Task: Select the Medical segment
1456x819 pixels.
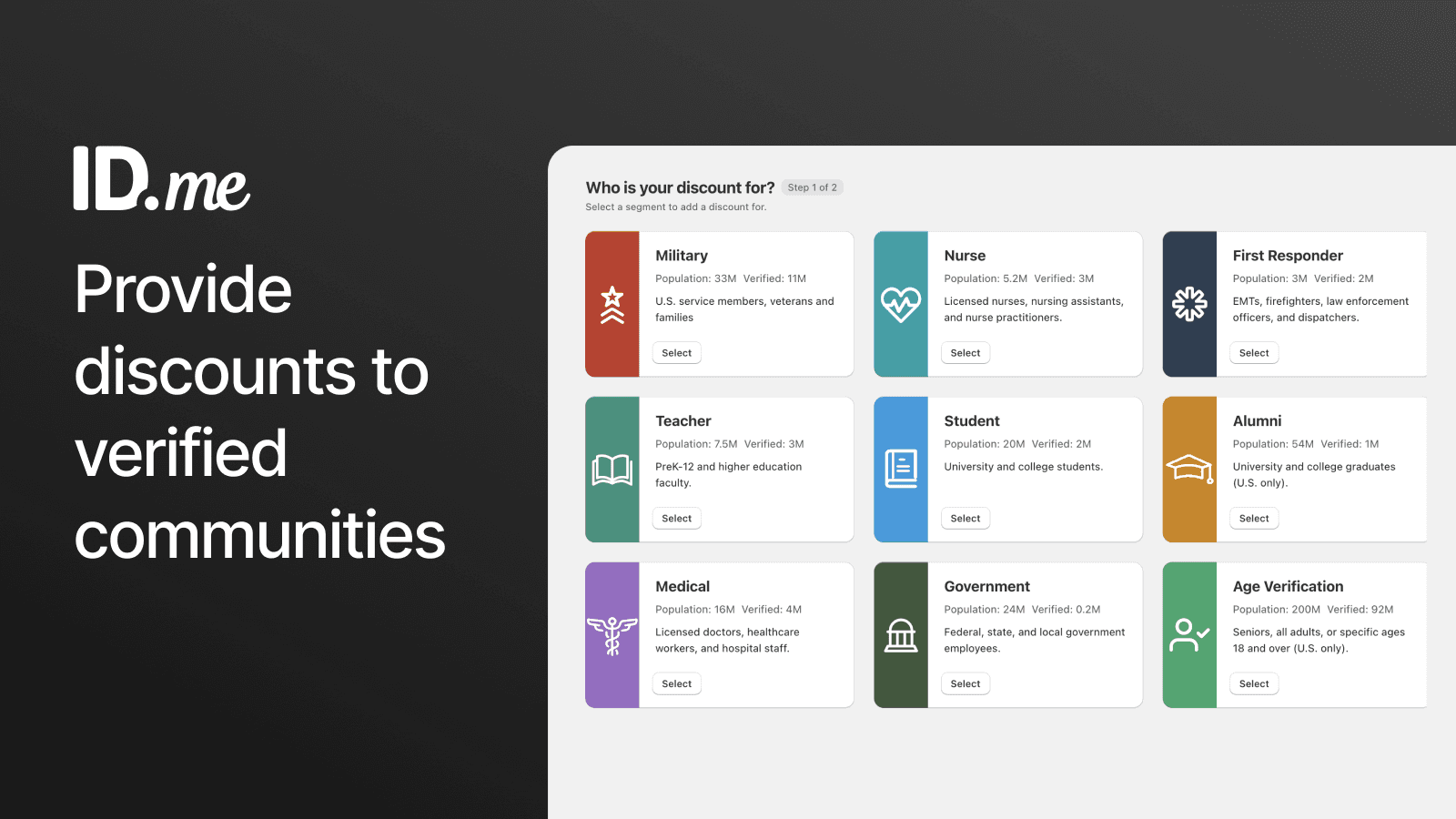Action: [676, 683]
